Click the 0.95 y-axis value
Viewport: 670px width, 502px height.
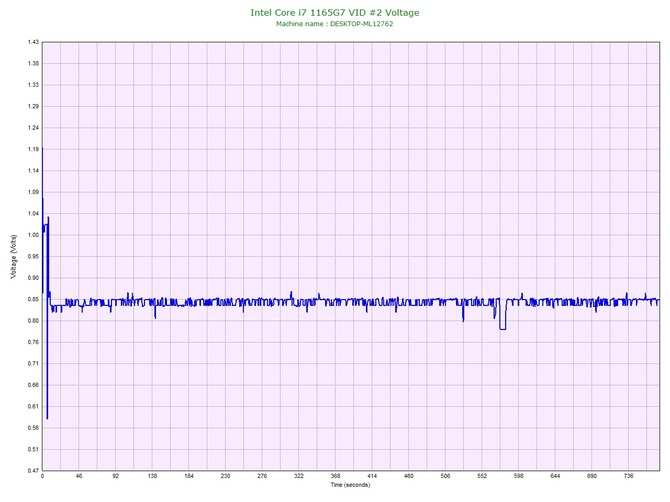(33, 256)
